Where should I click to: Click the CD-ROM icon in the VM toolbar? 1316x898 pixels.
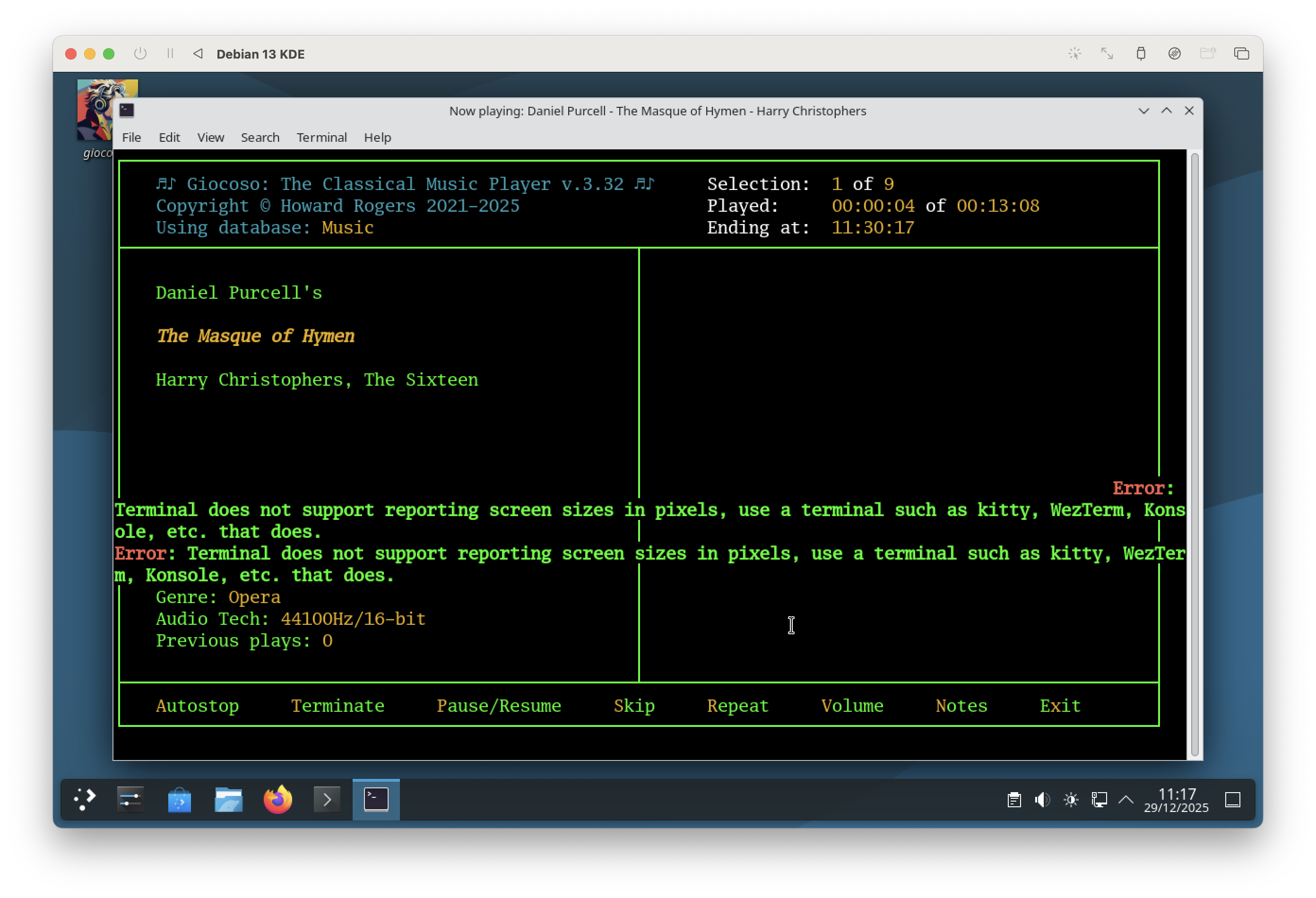click(x=1175, y=54)
